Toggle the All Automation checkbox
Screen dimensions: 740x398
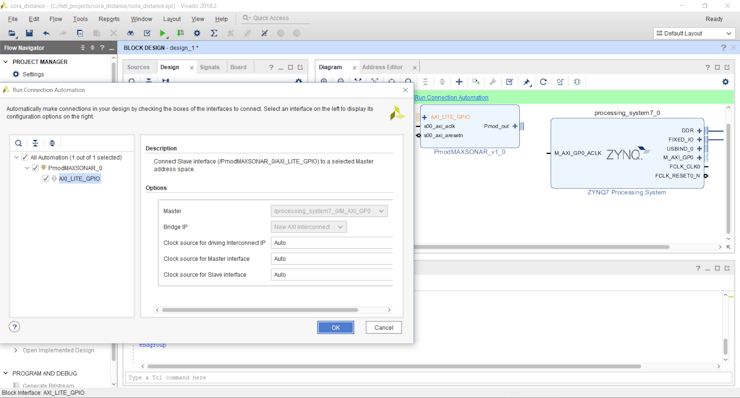[x=25, y=157]
